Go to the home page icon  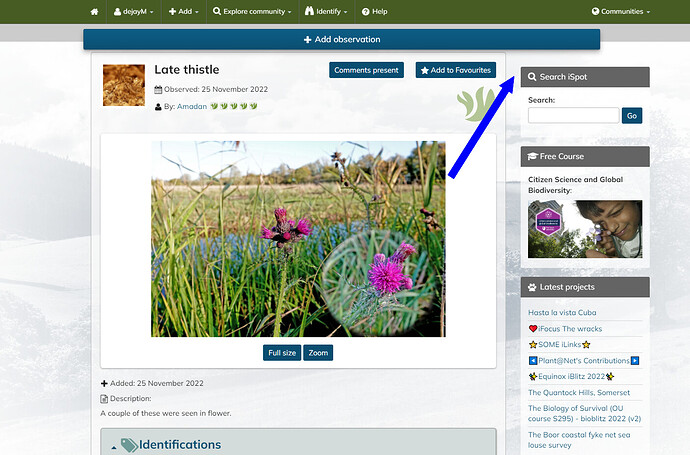coord(94,12)
